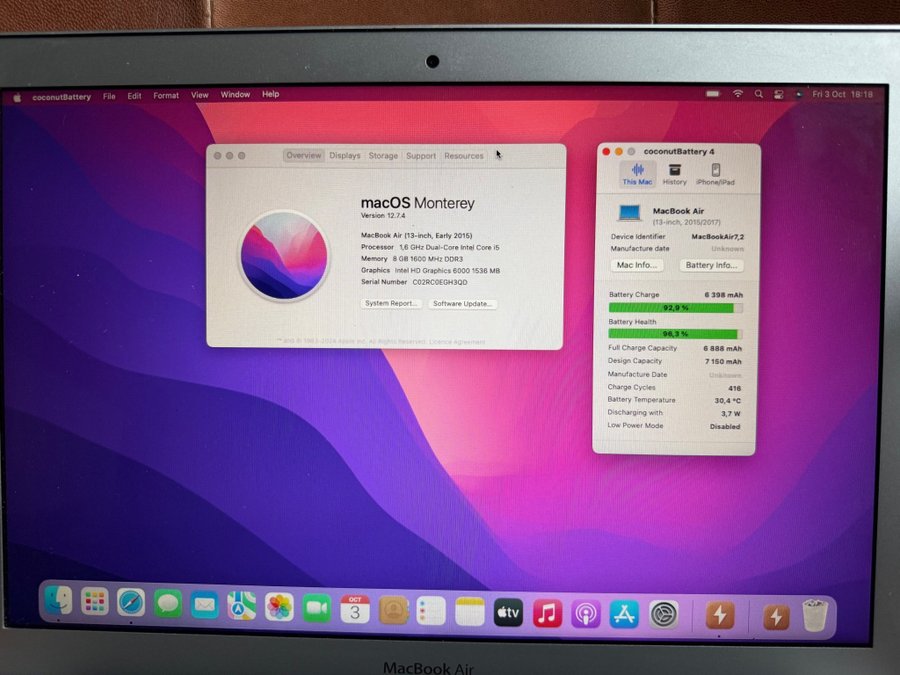Open the App Store dock icon

(624, 613)
